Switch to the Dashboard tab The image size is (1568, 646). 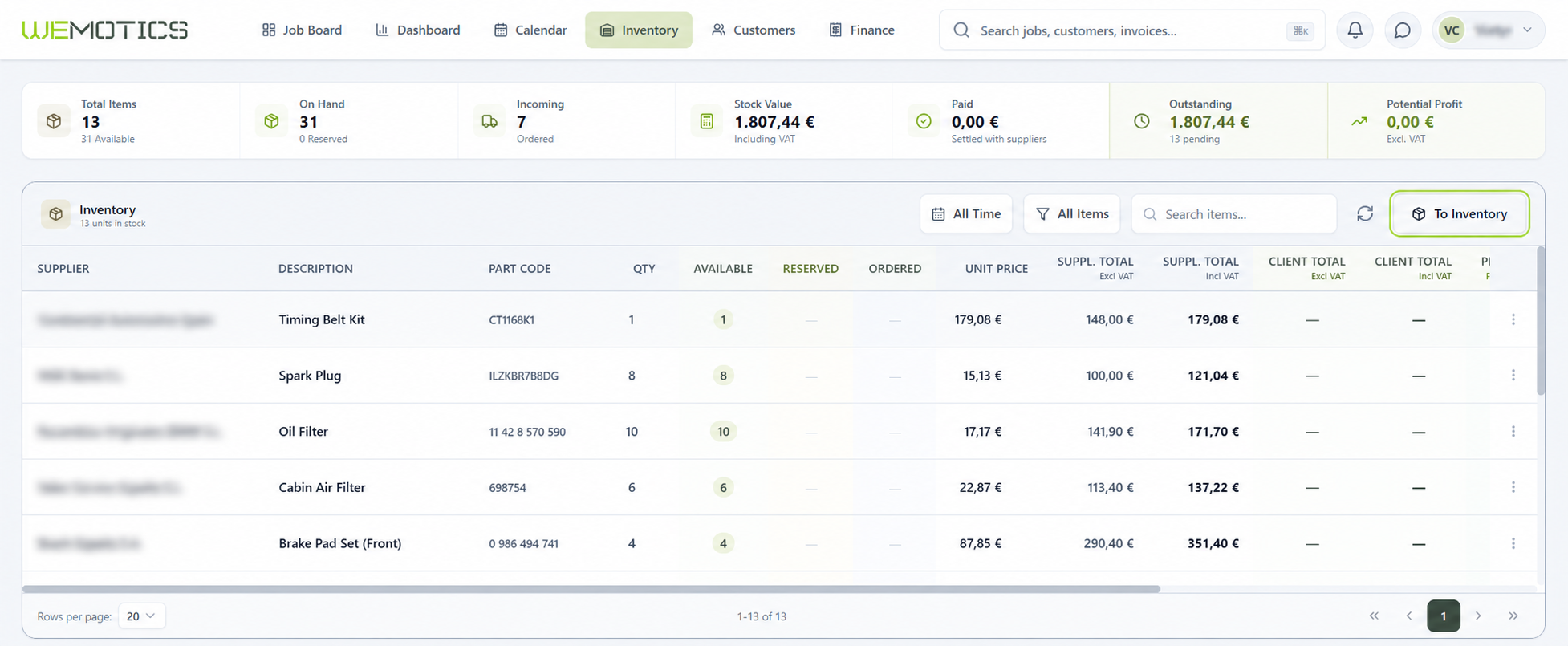(x=418, y=30)
